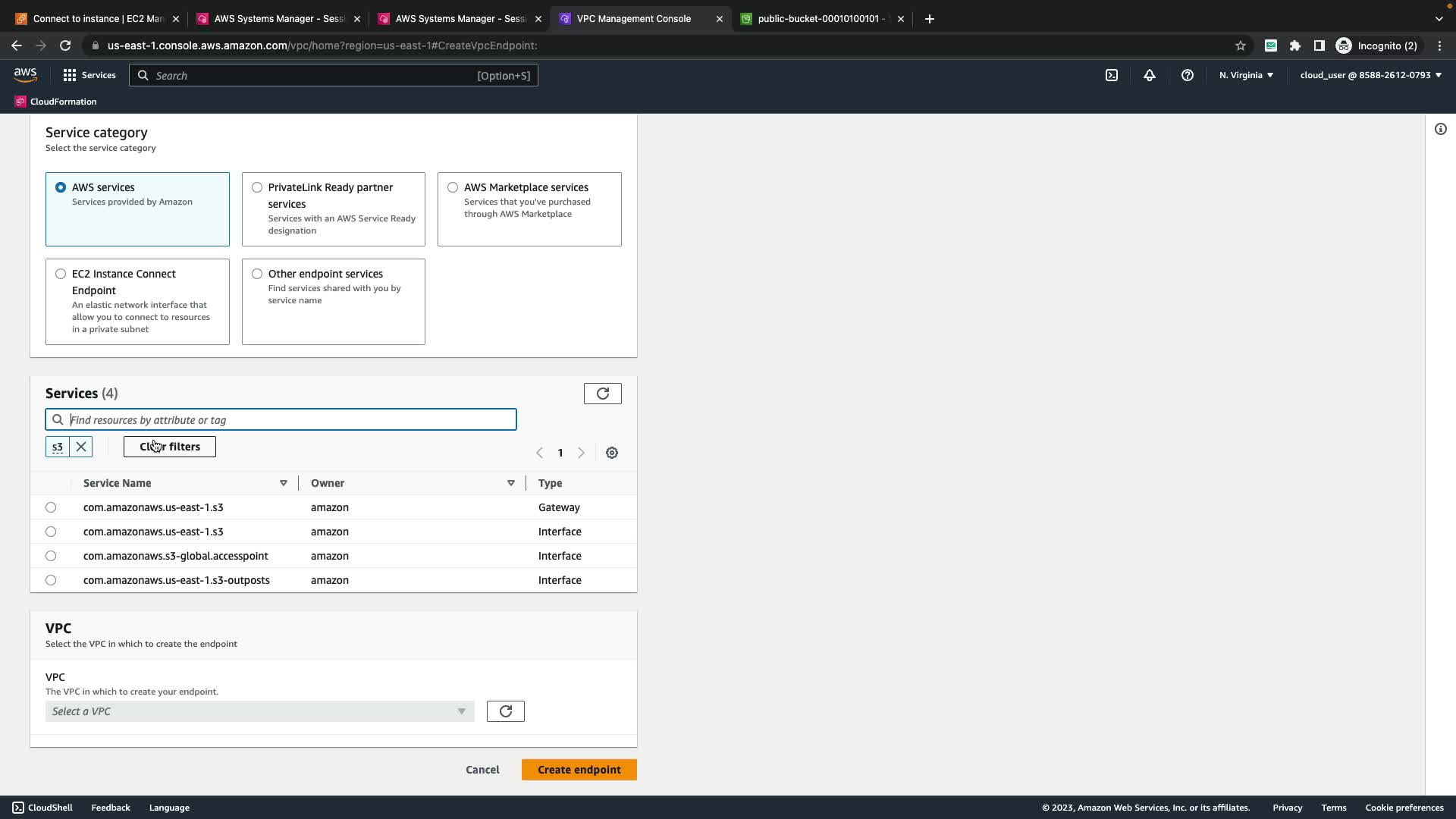Open the N. Virginia region selector
1456x819 pixels.
[x=1246, y=75]
